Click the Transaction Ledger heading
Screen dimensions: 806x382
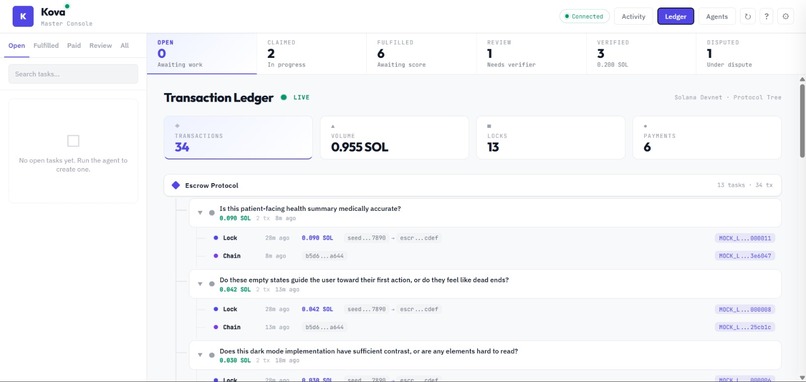tap(218, 98)
